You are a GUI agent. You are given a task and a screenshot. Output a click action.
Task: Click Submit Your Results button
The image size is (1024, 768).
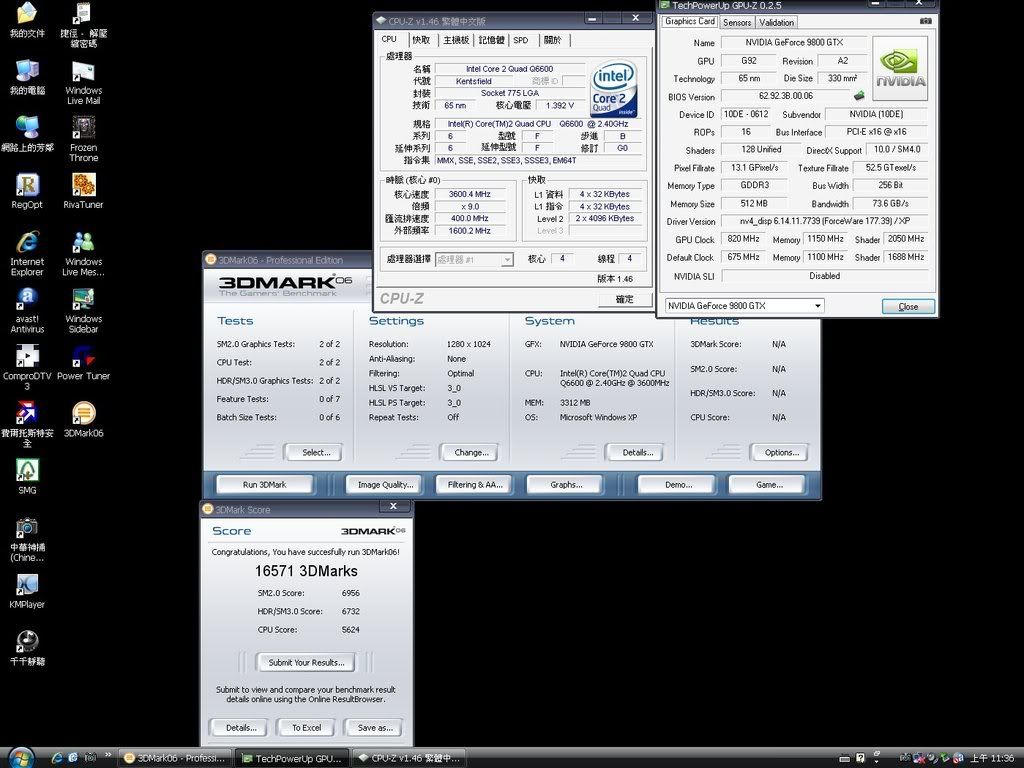pos(306,662)
